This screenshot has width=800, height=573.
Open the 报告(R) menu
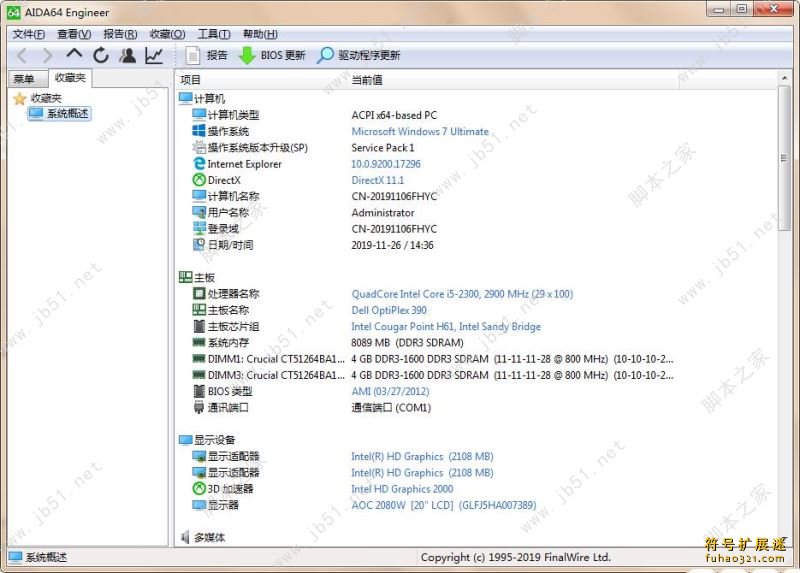click(120, 34)
